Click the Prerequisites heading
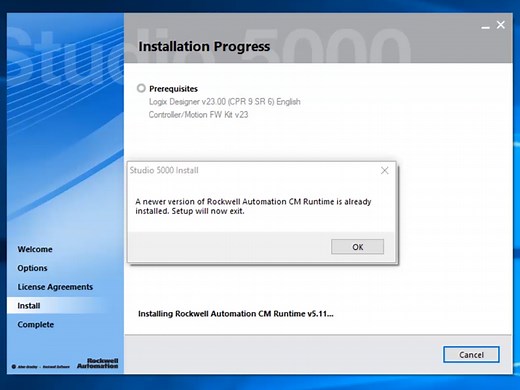The width and height of the screenshot is (520, 390). 173,89
